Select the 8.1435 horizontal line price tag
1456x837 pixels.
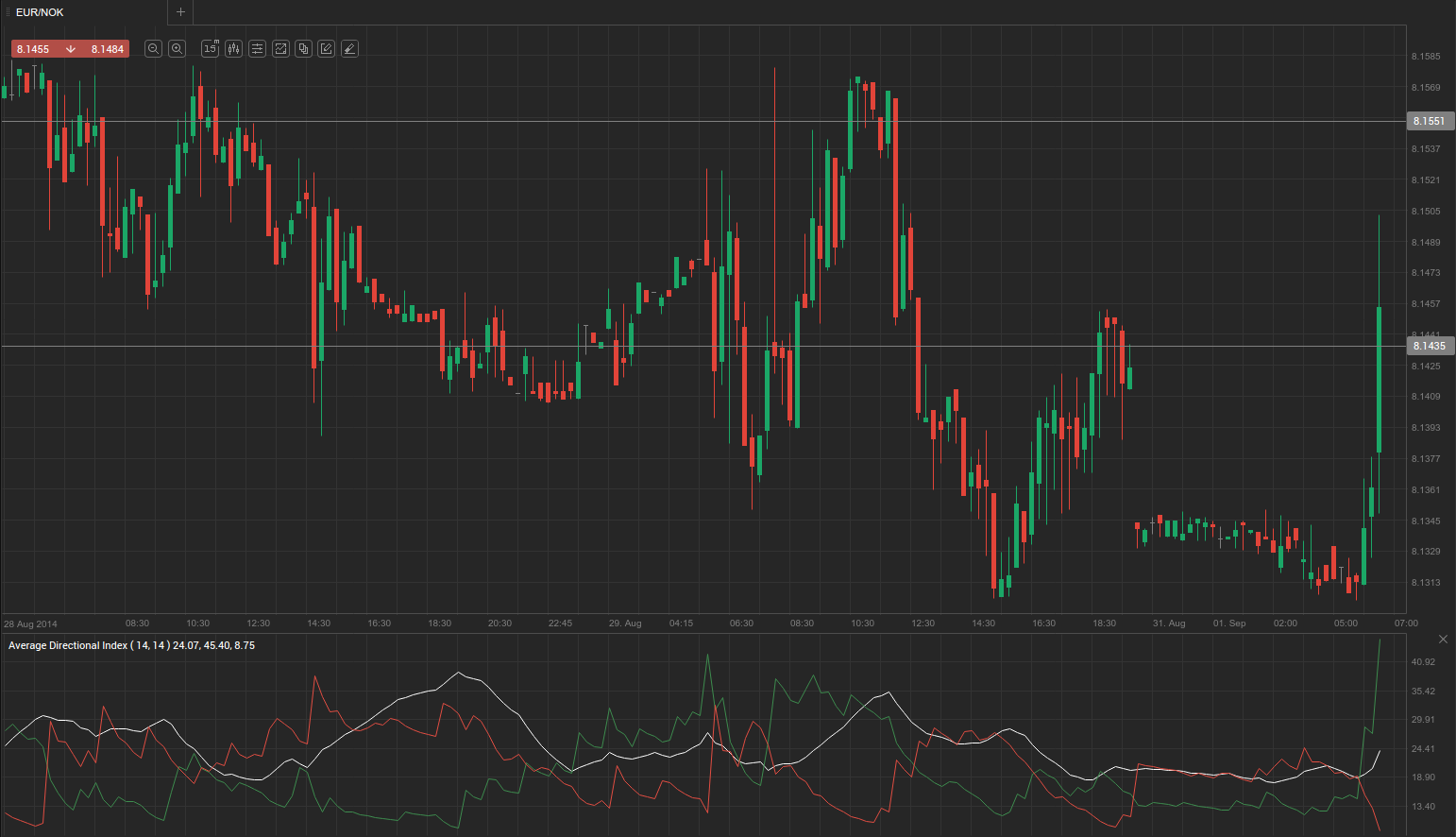coord(1429,346)
